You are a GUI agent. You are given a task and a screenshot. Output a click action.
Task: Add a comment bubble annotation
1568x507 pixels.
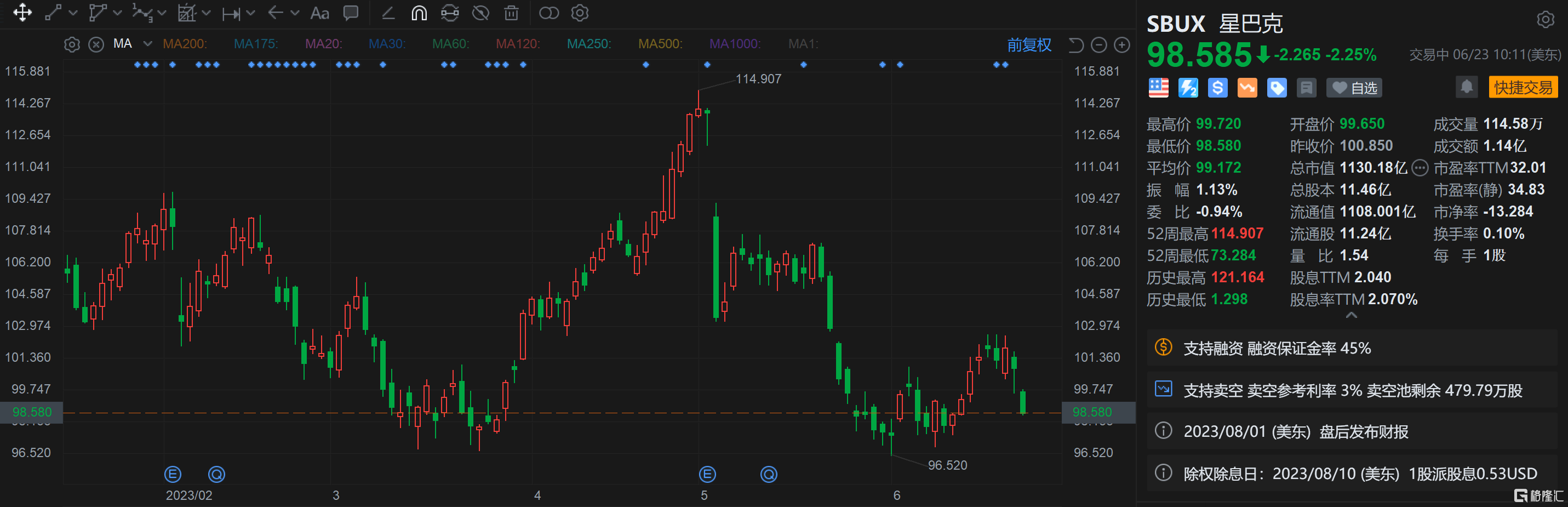(351, 13)
